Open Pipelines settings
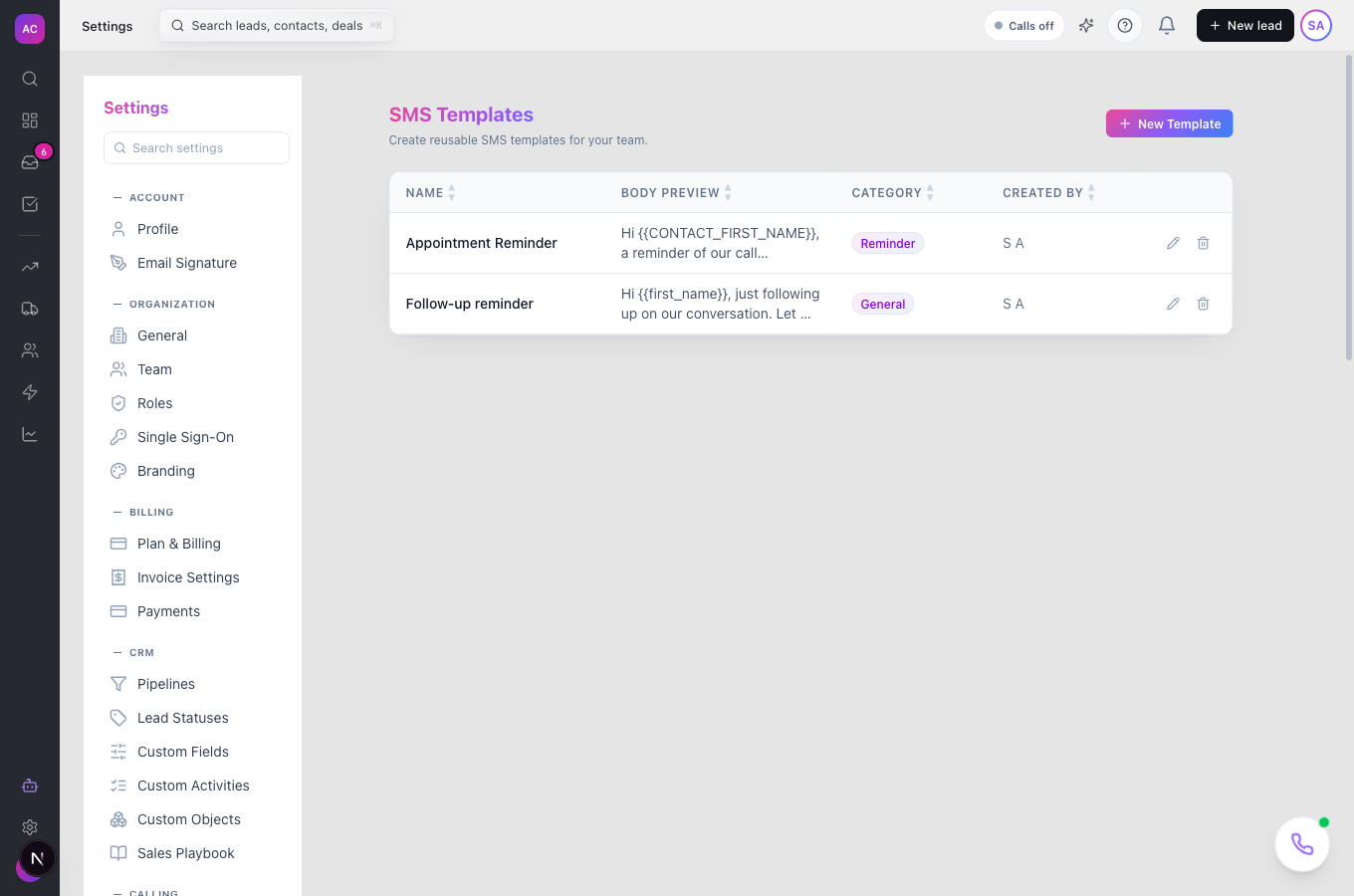Screen dimensions: 1354x896 click(196, 684)
